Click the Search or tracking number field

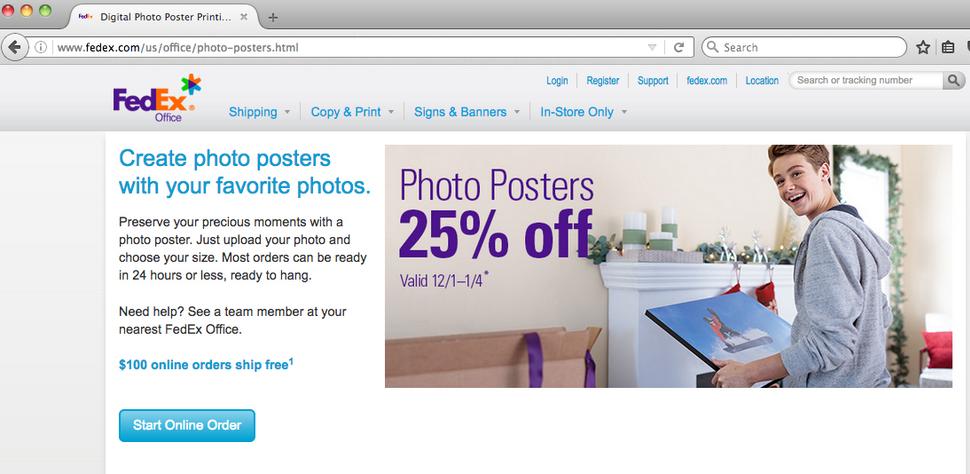[x=866, y=80]
